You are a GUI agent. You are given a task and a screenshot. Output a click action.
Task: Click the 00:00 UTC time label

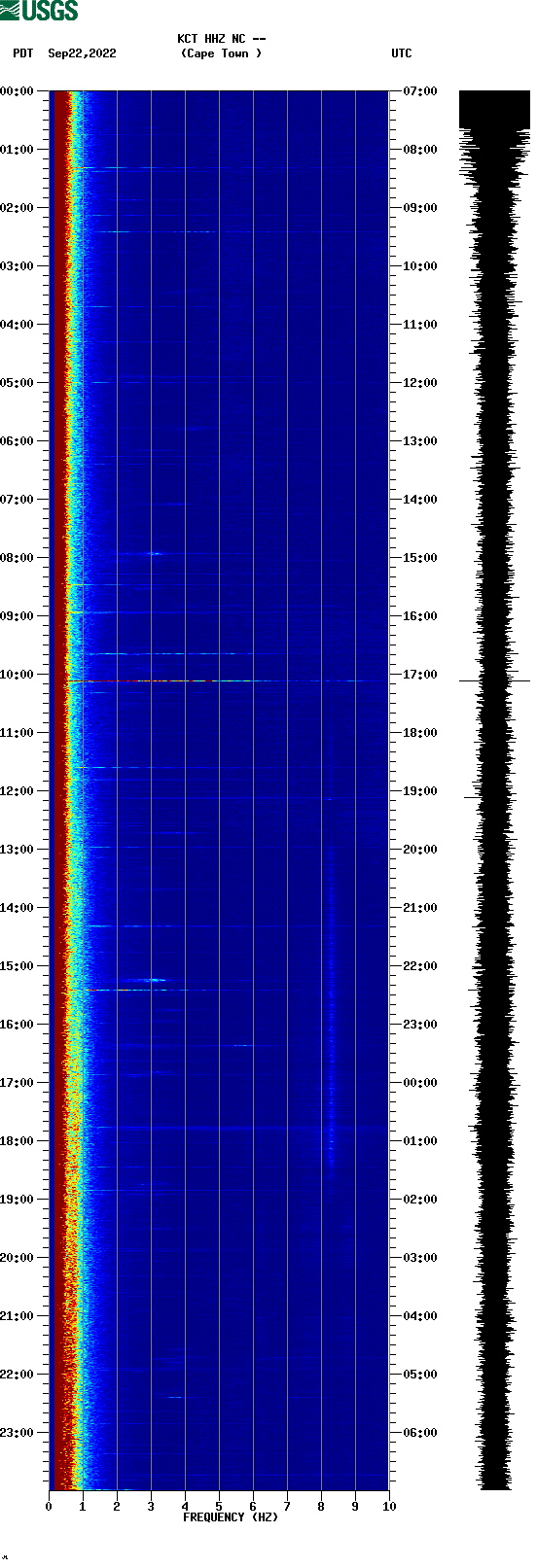(x=420, y=1083)
